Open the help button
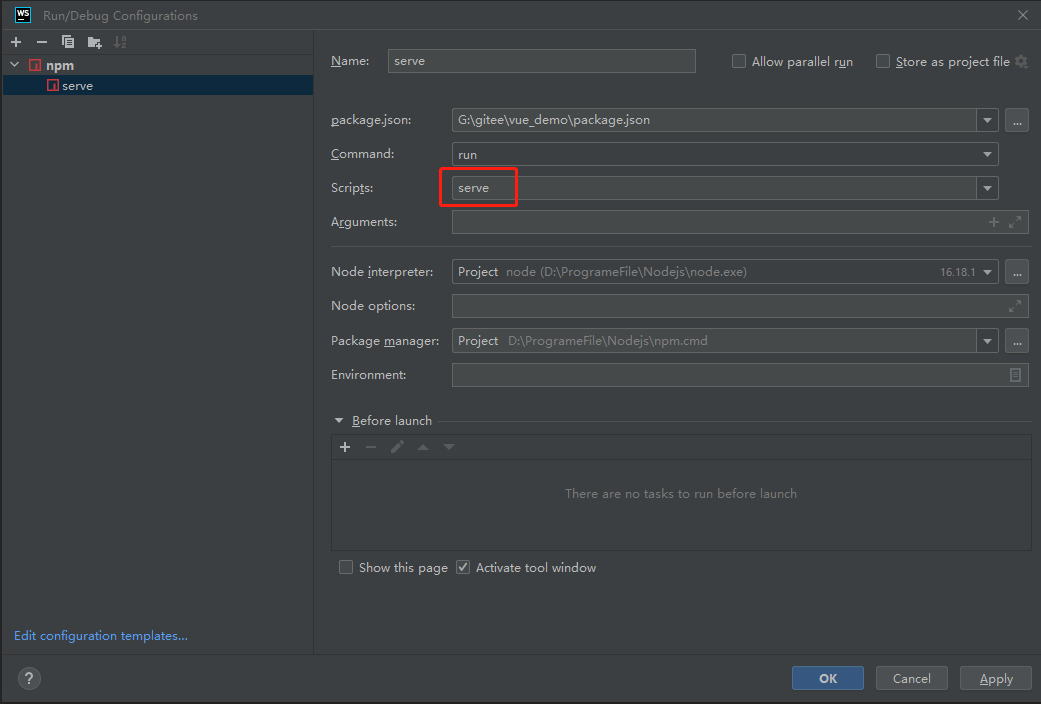Viewport: 1041px width, 704px height. pyautogui.click(x=28, y=678)
